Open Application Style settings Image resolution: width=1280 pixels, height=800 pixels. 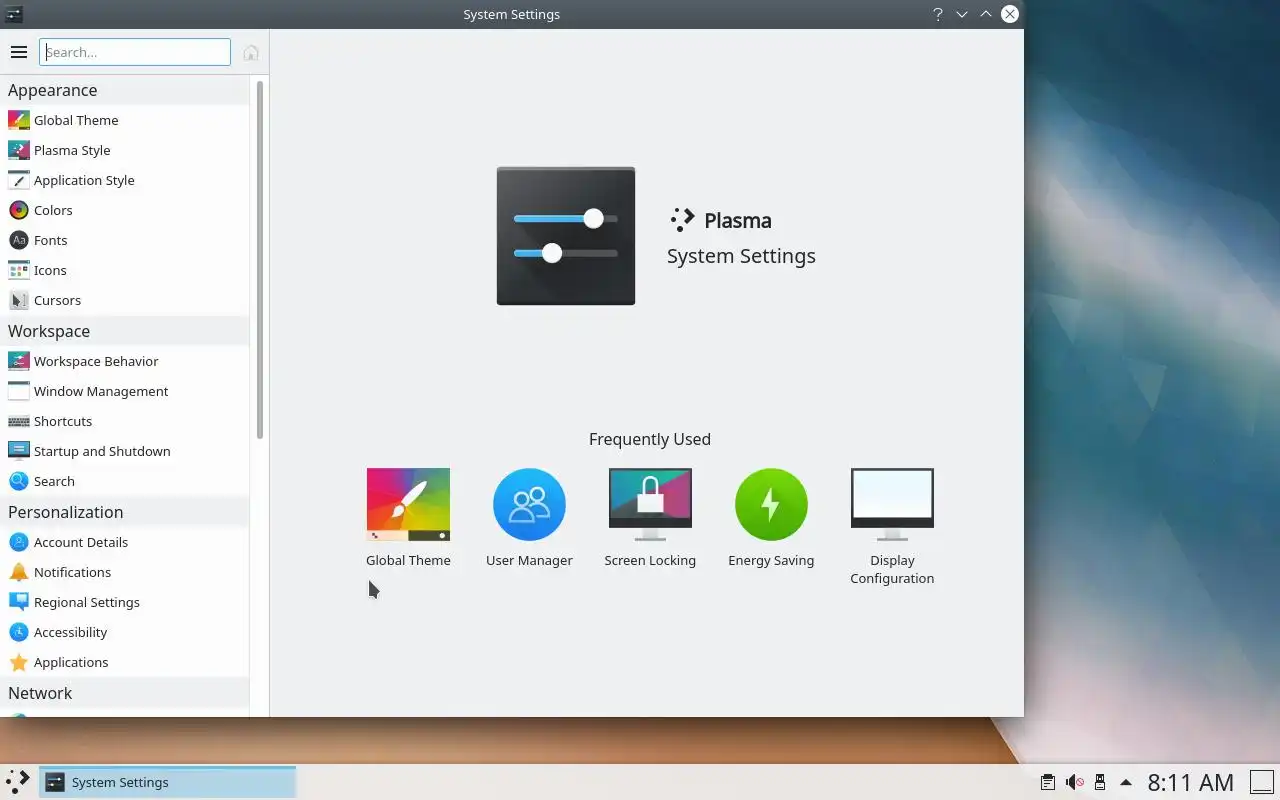[x=125, y=180]
